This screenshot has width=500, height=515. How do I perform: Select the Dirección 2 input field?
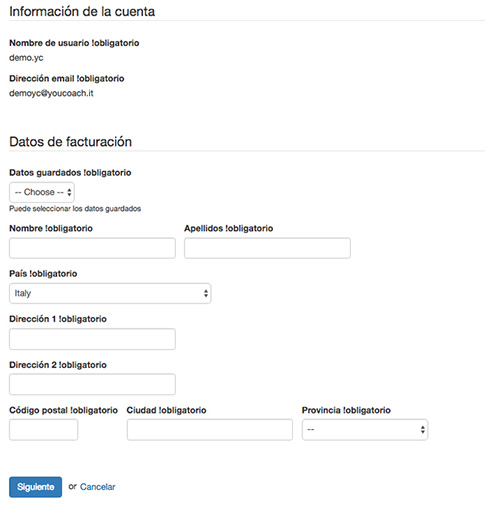92,384
